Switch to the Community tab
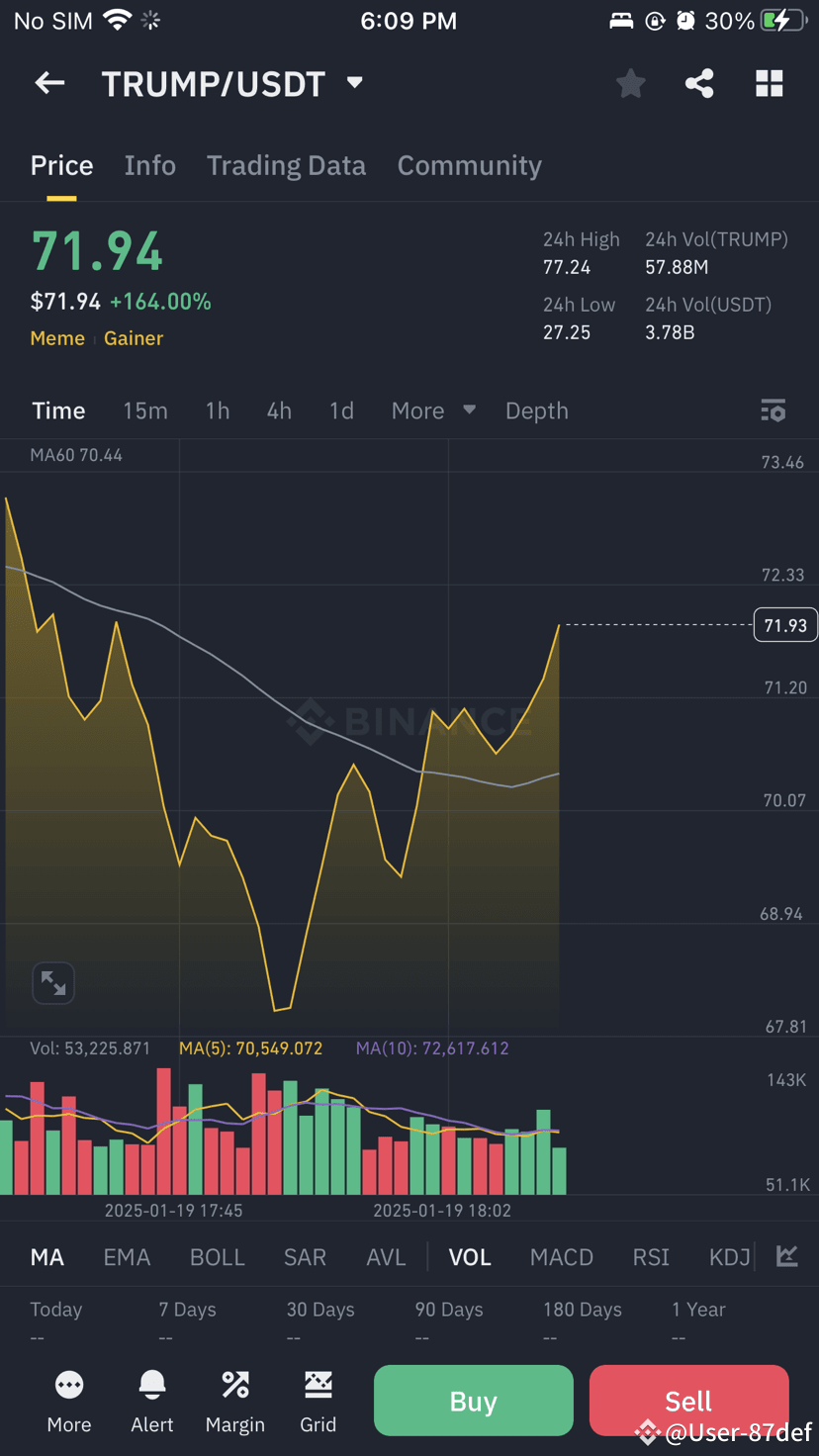This screenshot has width=819, height=1456. coord(470,165)
